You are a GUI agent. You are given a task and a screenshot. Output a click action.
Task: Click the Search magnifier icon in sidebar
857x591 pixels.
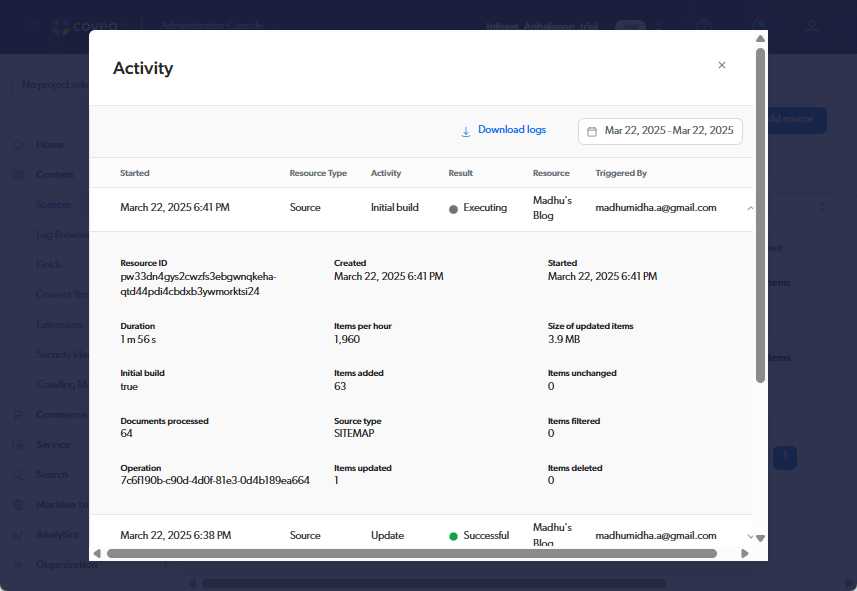pyautogui.click(x=18, y=475)
